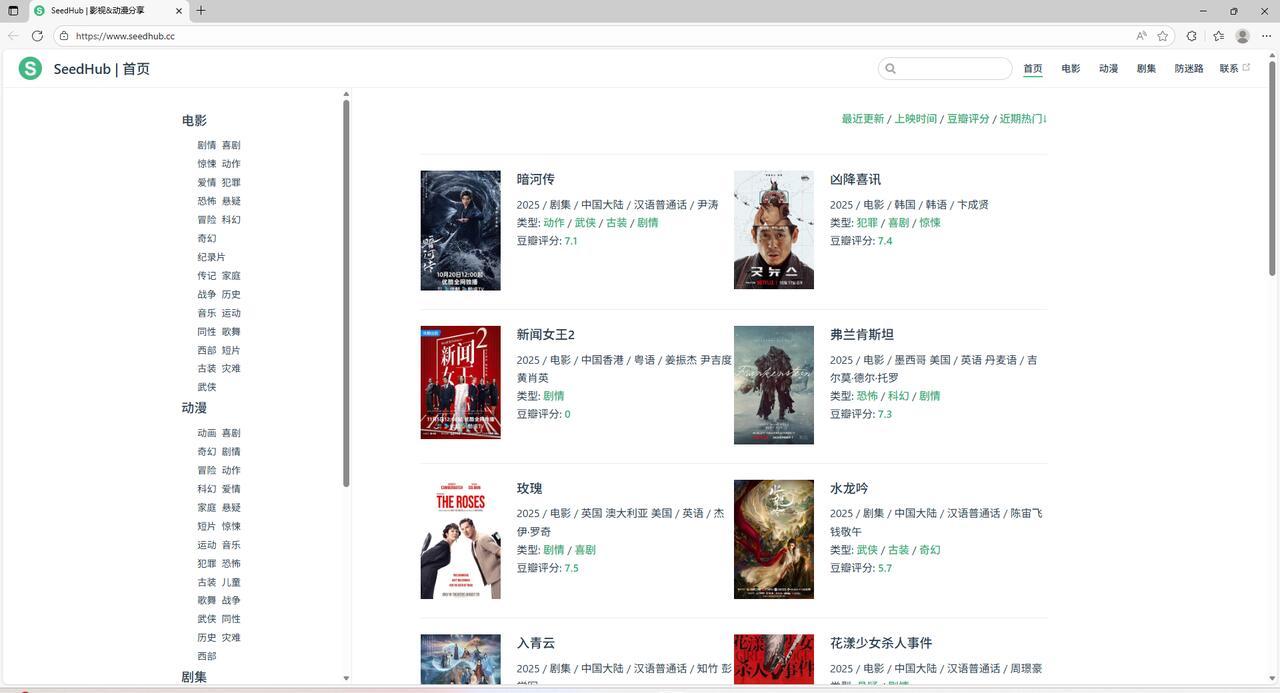Open 凶降喜讯 poster thumbnail

click(x=774, y=230)
